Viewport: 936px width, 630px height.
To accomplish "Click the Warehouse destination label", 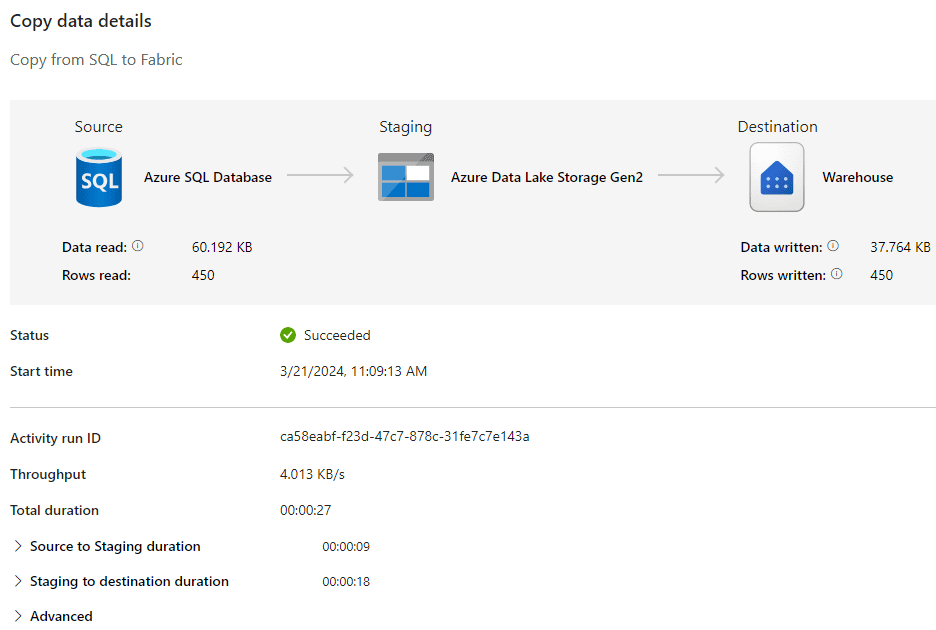I will coord(858,177).
